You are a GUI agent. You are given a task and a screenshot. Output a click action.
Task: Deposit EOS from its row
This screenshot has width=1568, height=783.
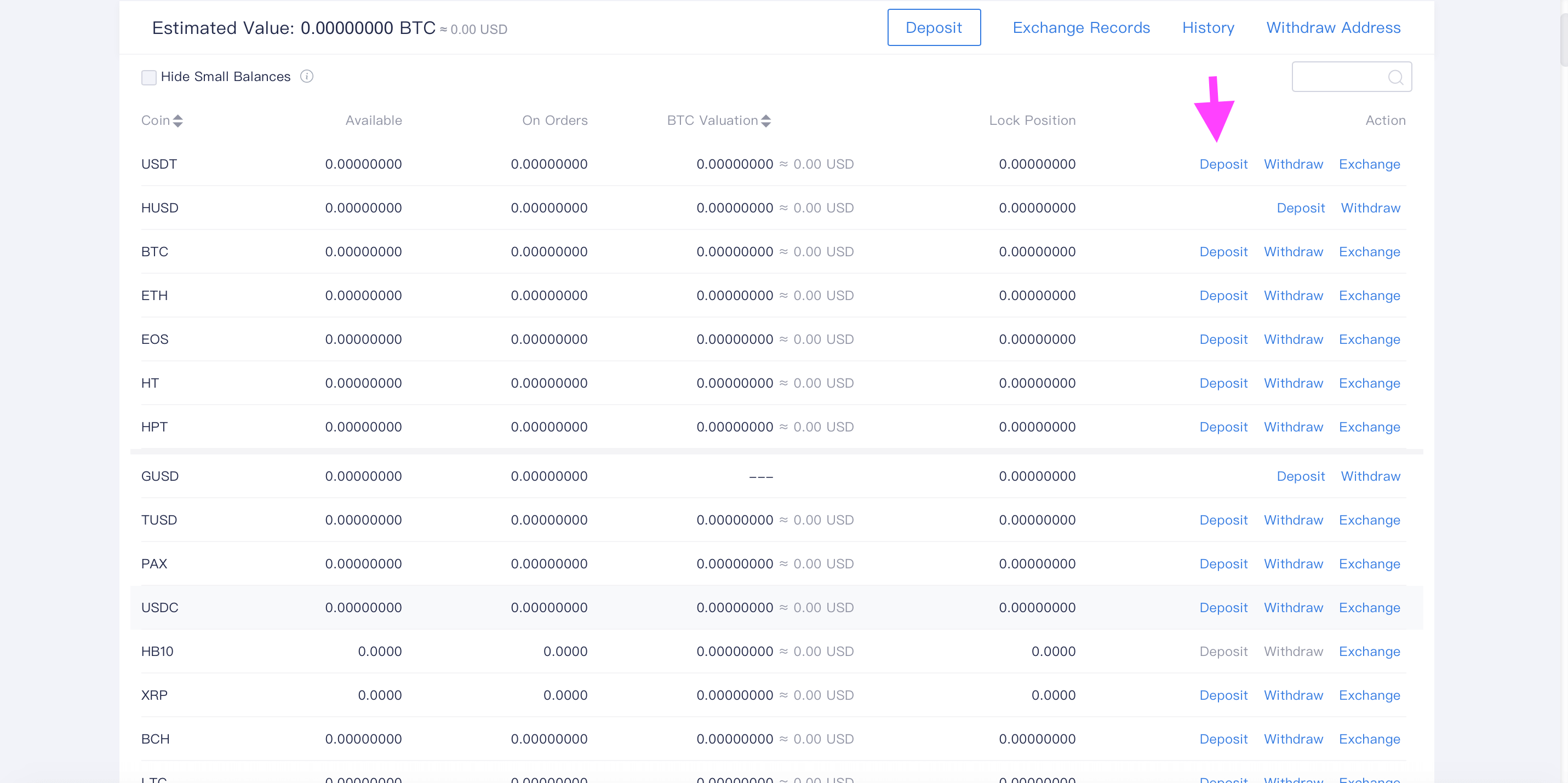[x=1223, y=339]
